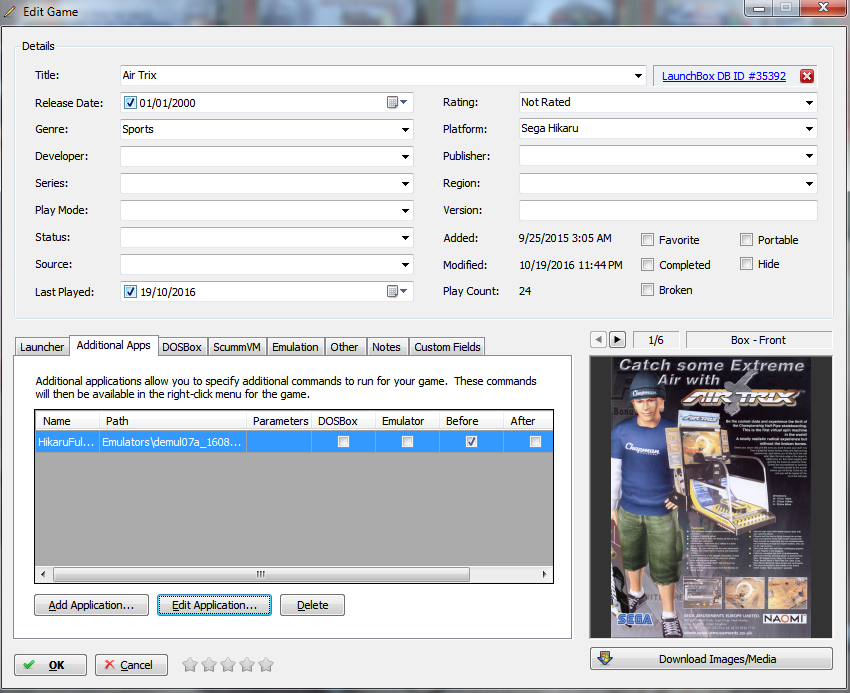Click the Path column header
Screen dimensions: 850x693
173,421
